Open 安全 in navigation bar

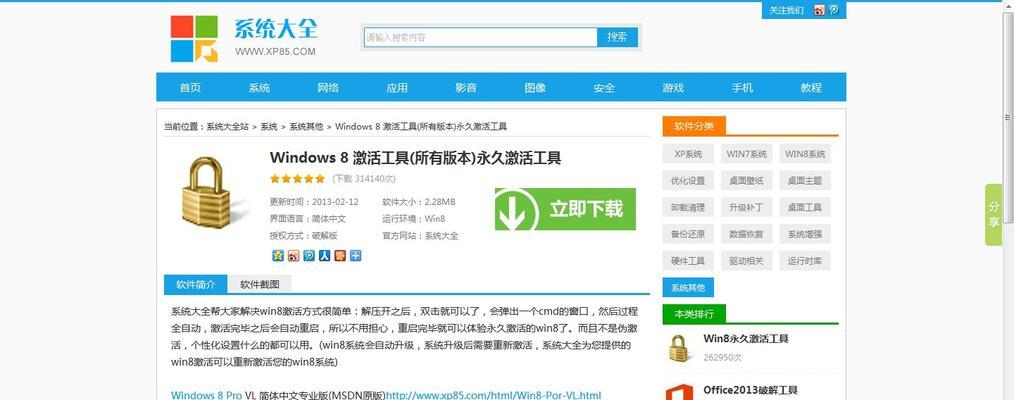click(604, 88)
